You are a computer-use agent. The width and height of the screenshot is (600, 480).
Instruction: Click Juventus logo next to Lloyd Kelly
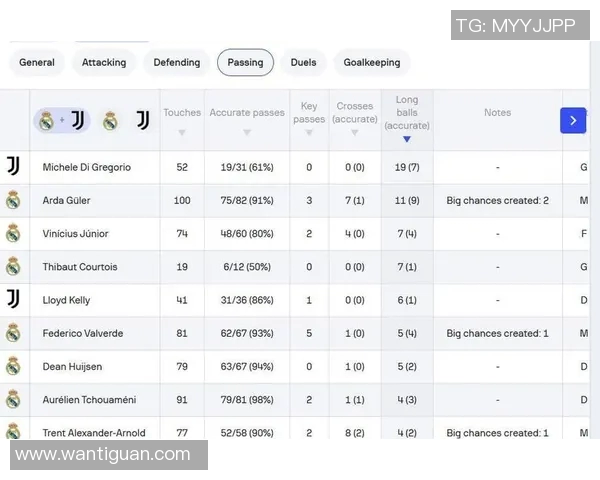pos(13,299)
